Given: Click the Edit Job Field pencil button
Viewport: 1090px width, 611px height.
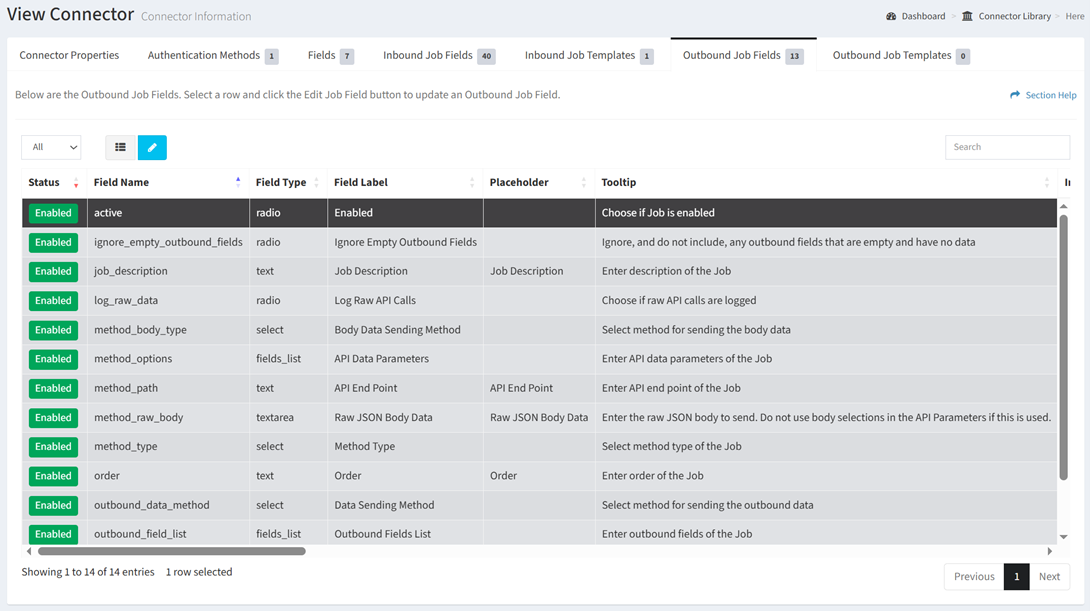Looking at the screenshot, I should 152,147.
